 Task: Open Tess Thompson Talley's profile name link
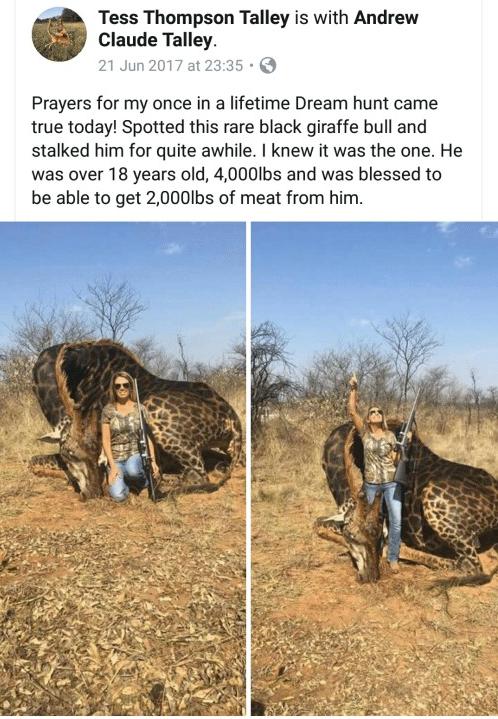pyautogui.click(x=194, y=18)
